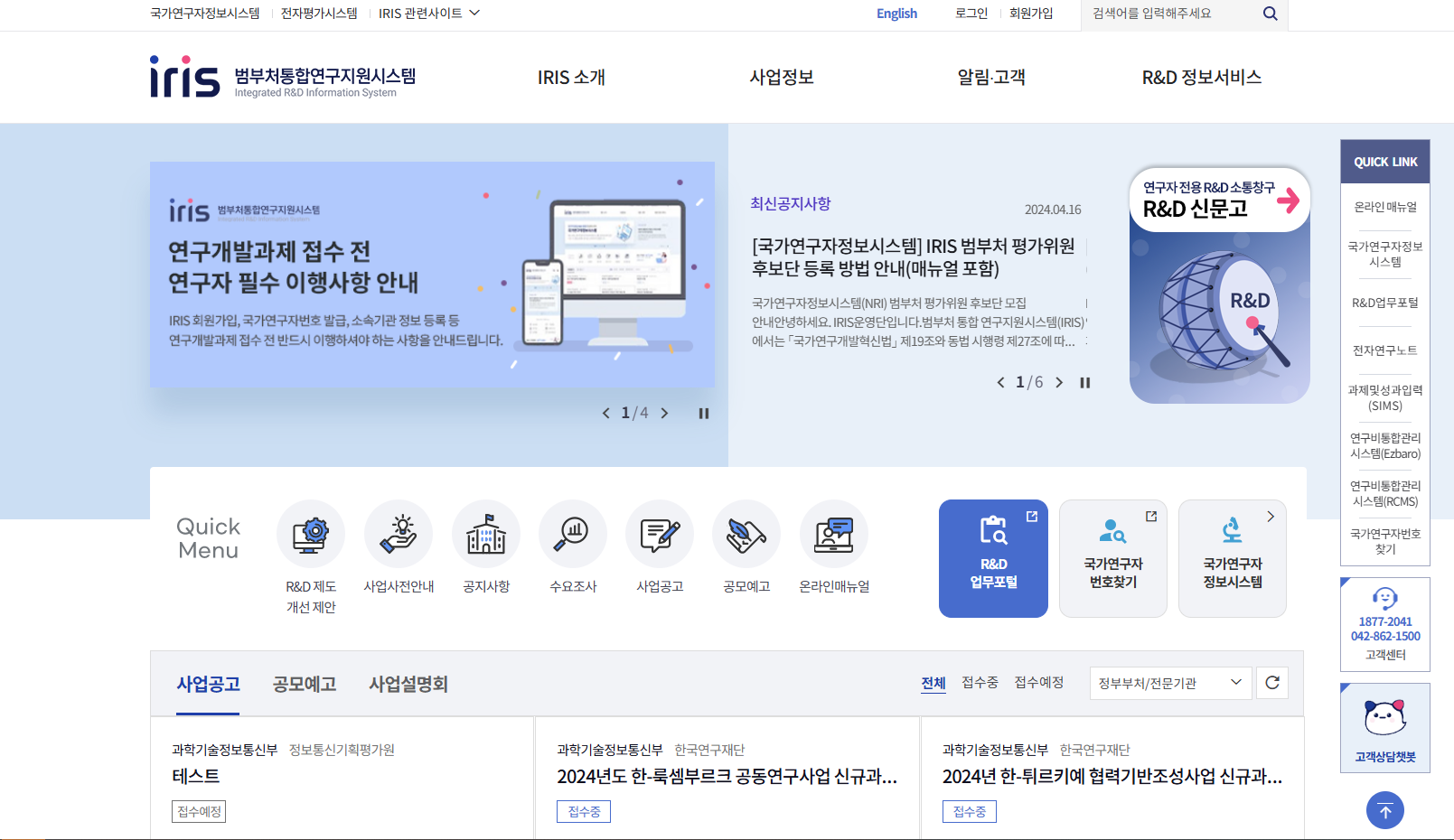Open 국가연구자번호 찾기 in Quick Link sidebar

1385,542
